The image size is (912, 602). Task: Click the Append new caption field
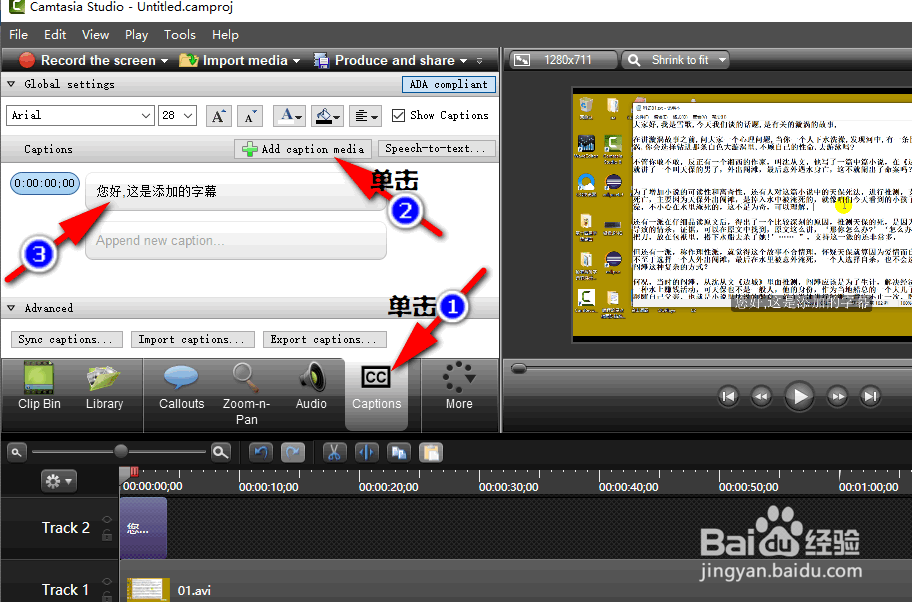click(236, 240)
